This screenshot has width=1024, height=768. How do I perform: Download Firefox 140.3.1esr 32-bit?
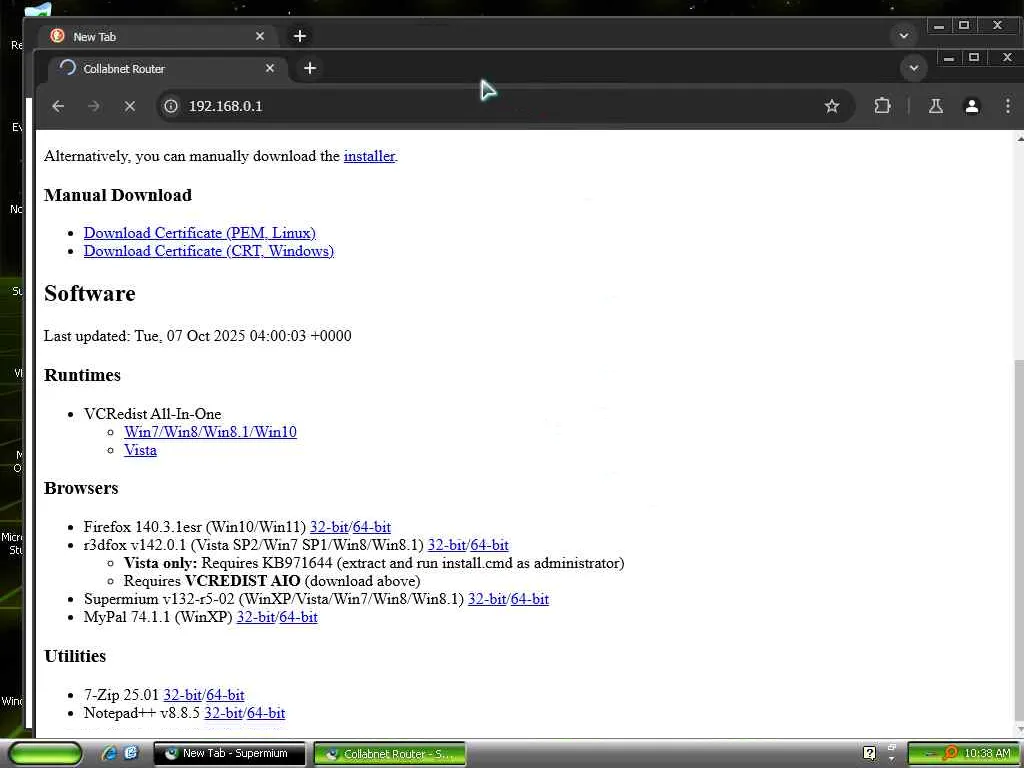(328, 527)
